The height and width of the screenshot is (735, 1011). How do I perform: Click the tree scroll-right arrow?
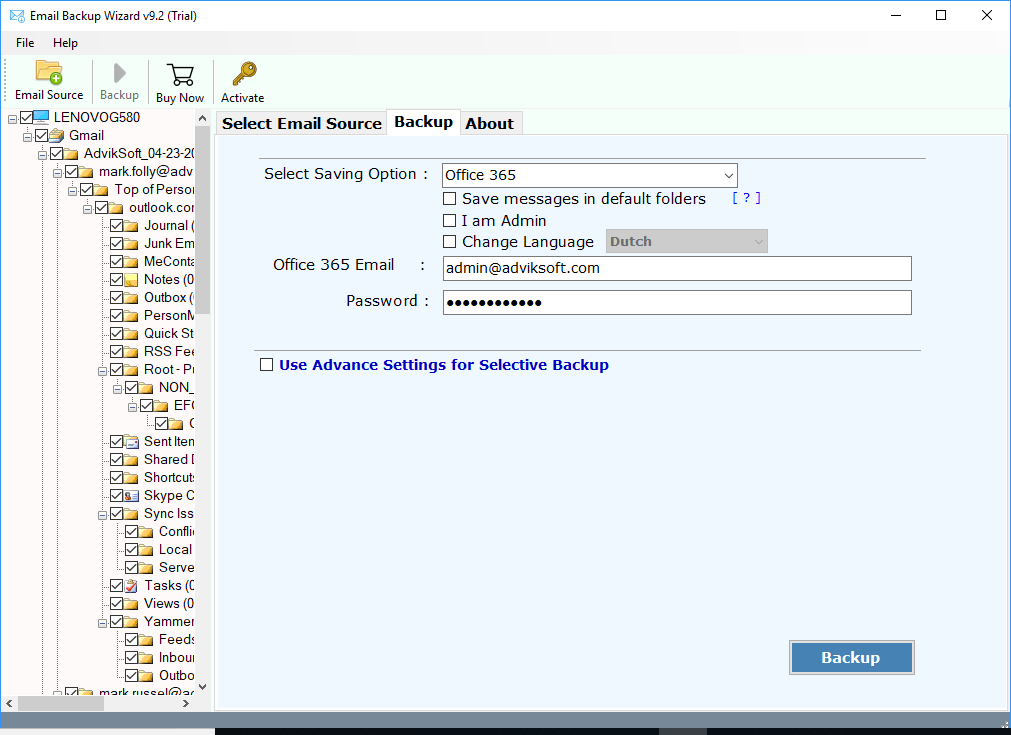click(x=186, y=703)
